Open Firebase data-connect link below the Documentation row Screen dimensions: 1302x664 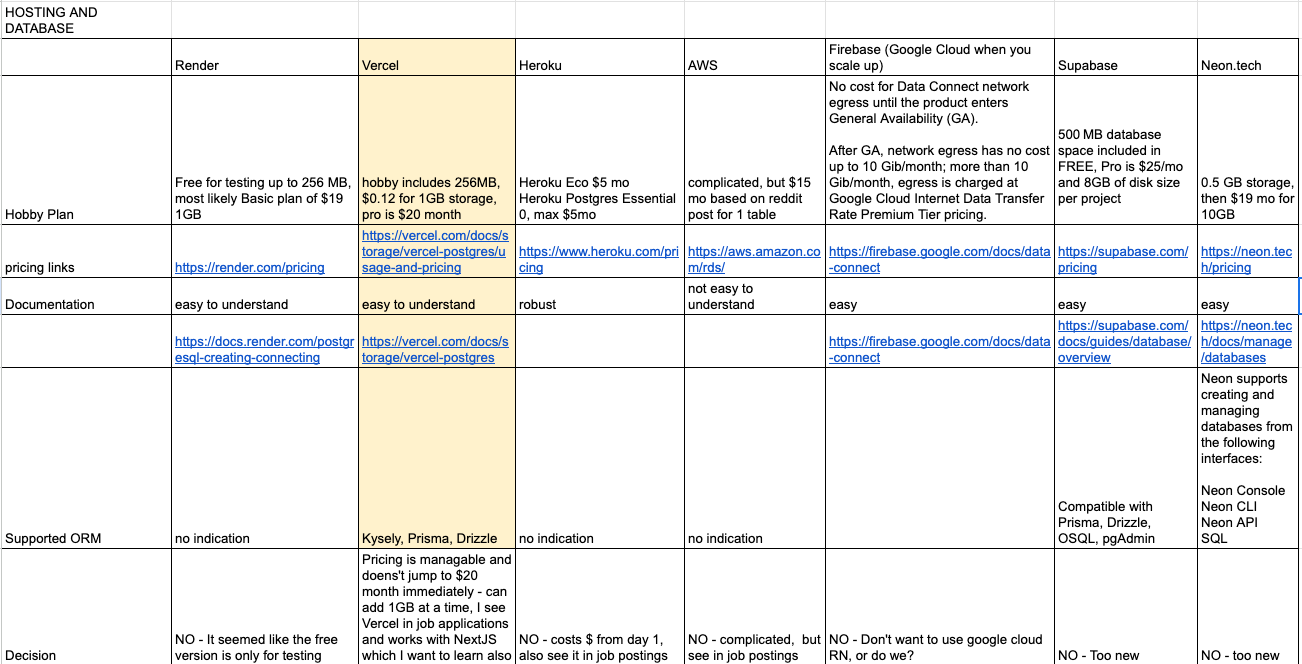click(x=940, y=349)
